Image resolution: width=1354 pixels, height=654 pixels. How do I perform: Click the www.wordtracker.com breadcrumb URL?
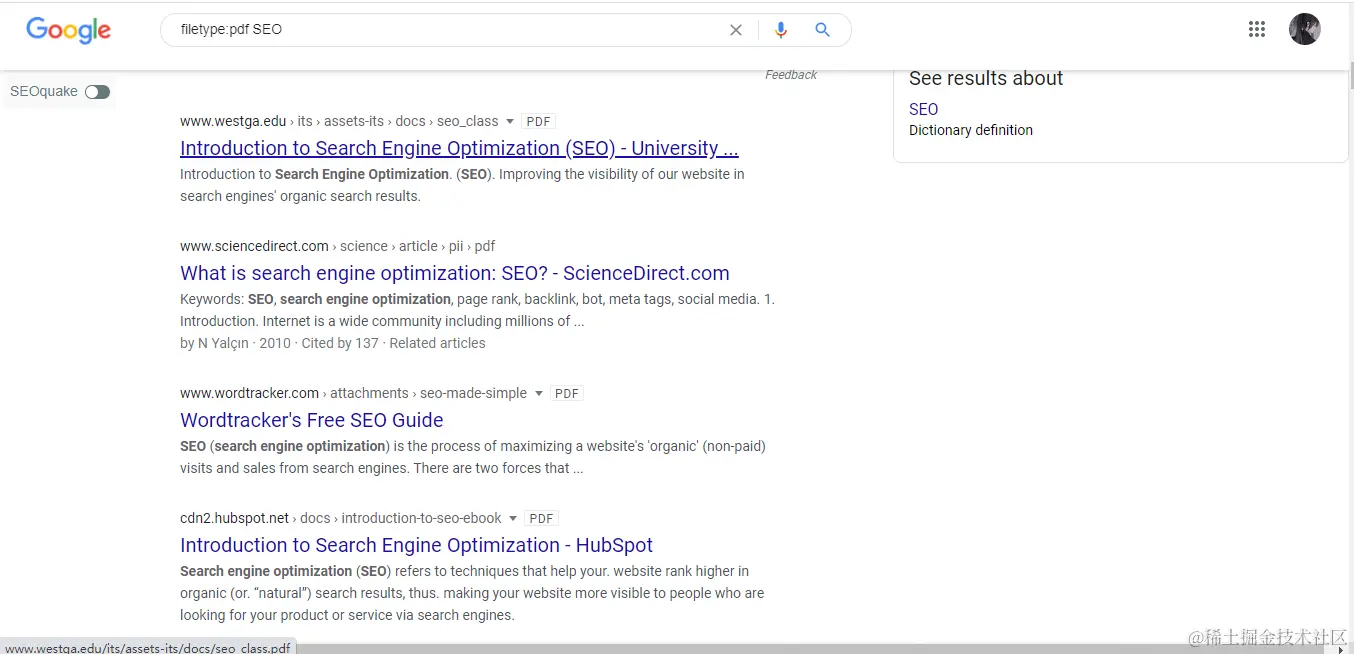[249, 393]
